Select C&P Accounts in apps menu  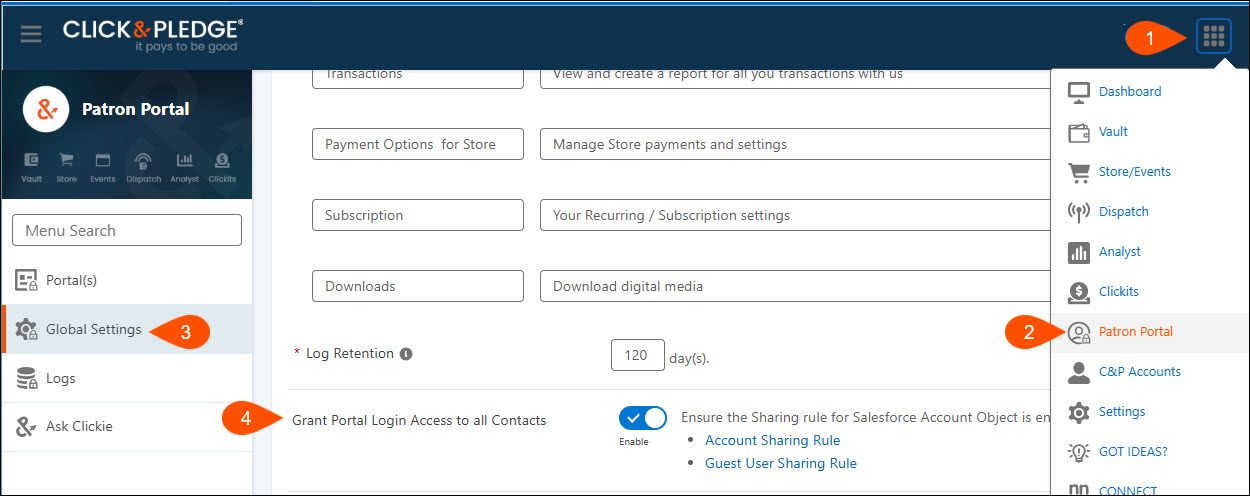(1140, 371)
